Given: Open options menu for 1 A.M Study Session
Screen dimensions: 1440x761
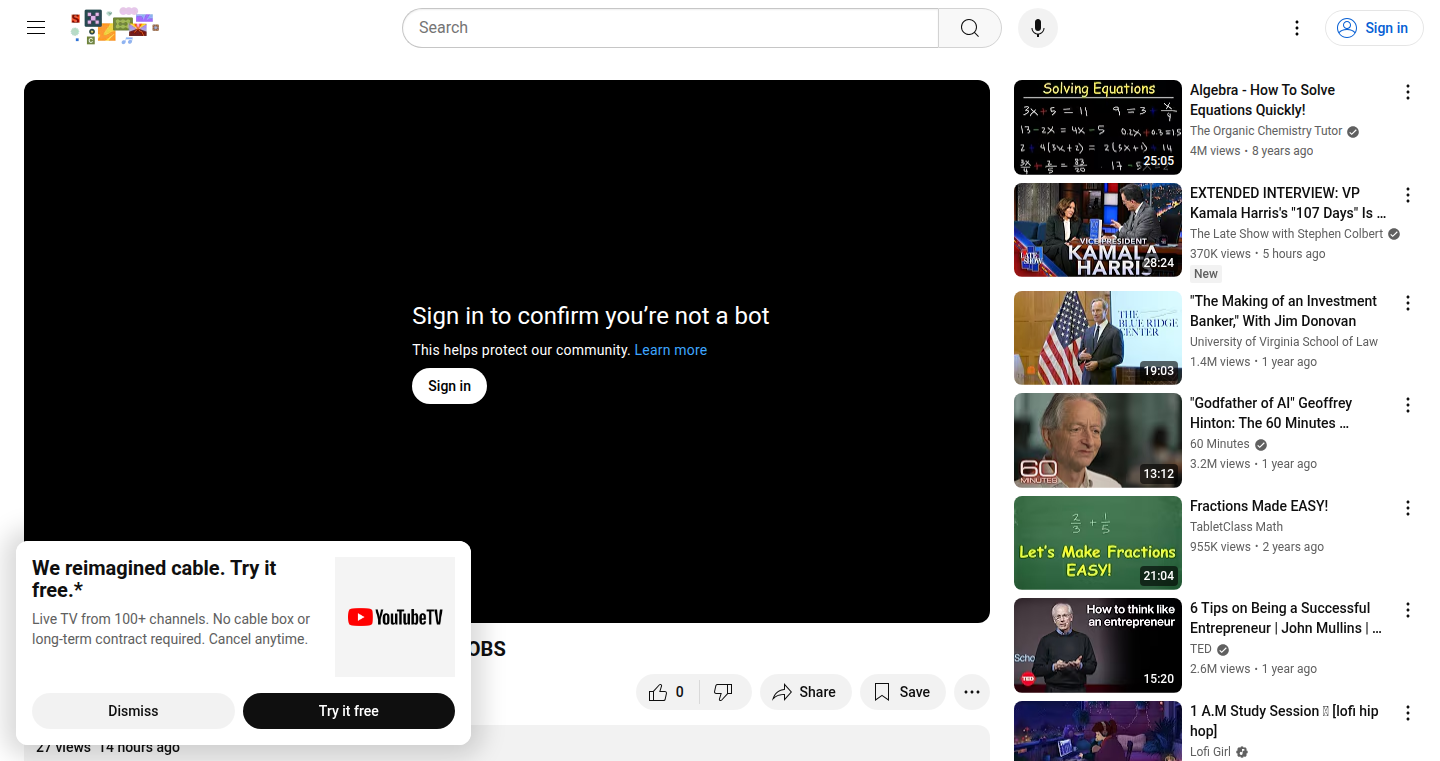Looking at the screenshot, I should (x=1408, y=713).
